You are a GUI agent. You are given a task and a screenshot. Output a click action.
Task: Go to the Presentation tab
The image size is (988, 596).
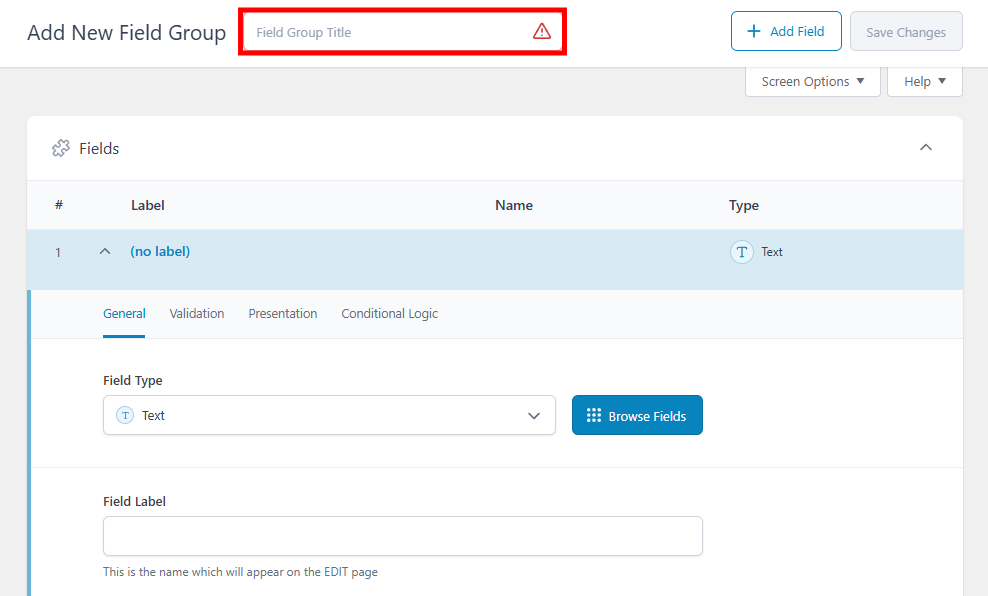pyautogui.click(x=283, y=314)
